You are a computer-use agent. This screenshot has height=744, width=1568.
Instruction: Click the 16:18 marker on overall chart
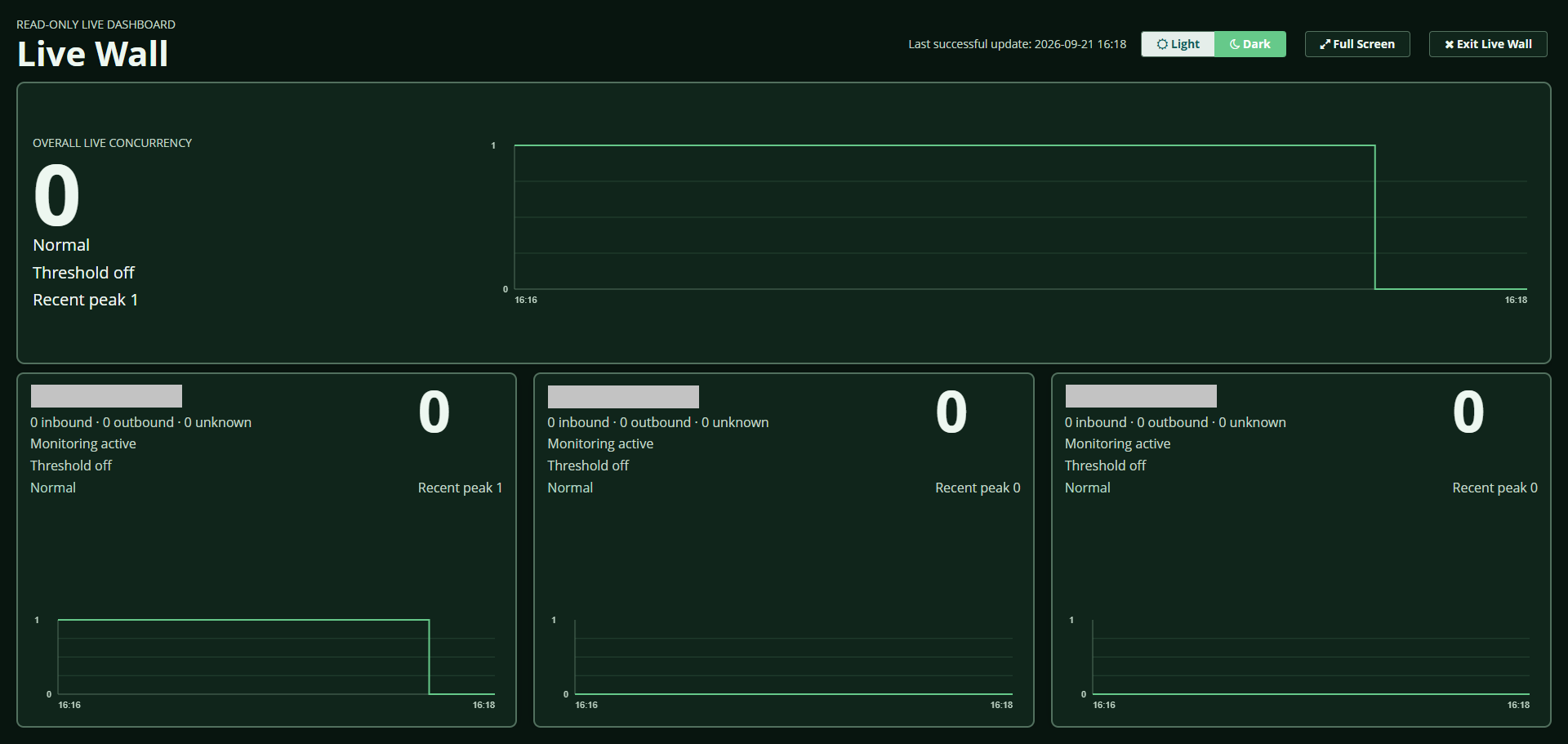point(1516,300)
